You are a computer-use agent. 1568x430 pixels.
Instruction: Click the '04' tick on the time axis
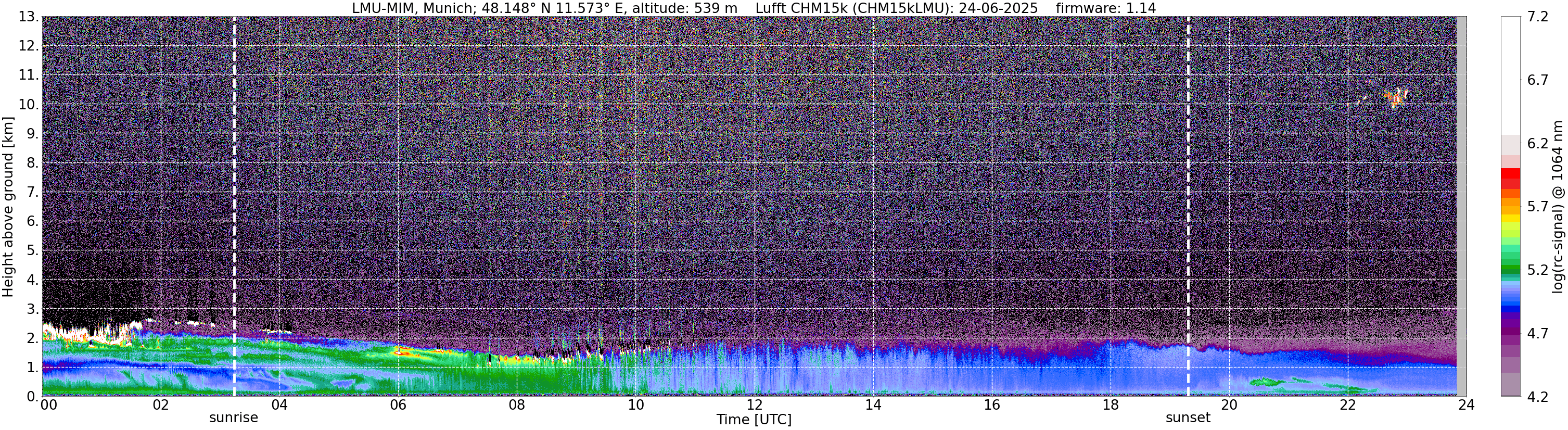tap(279, 405)
